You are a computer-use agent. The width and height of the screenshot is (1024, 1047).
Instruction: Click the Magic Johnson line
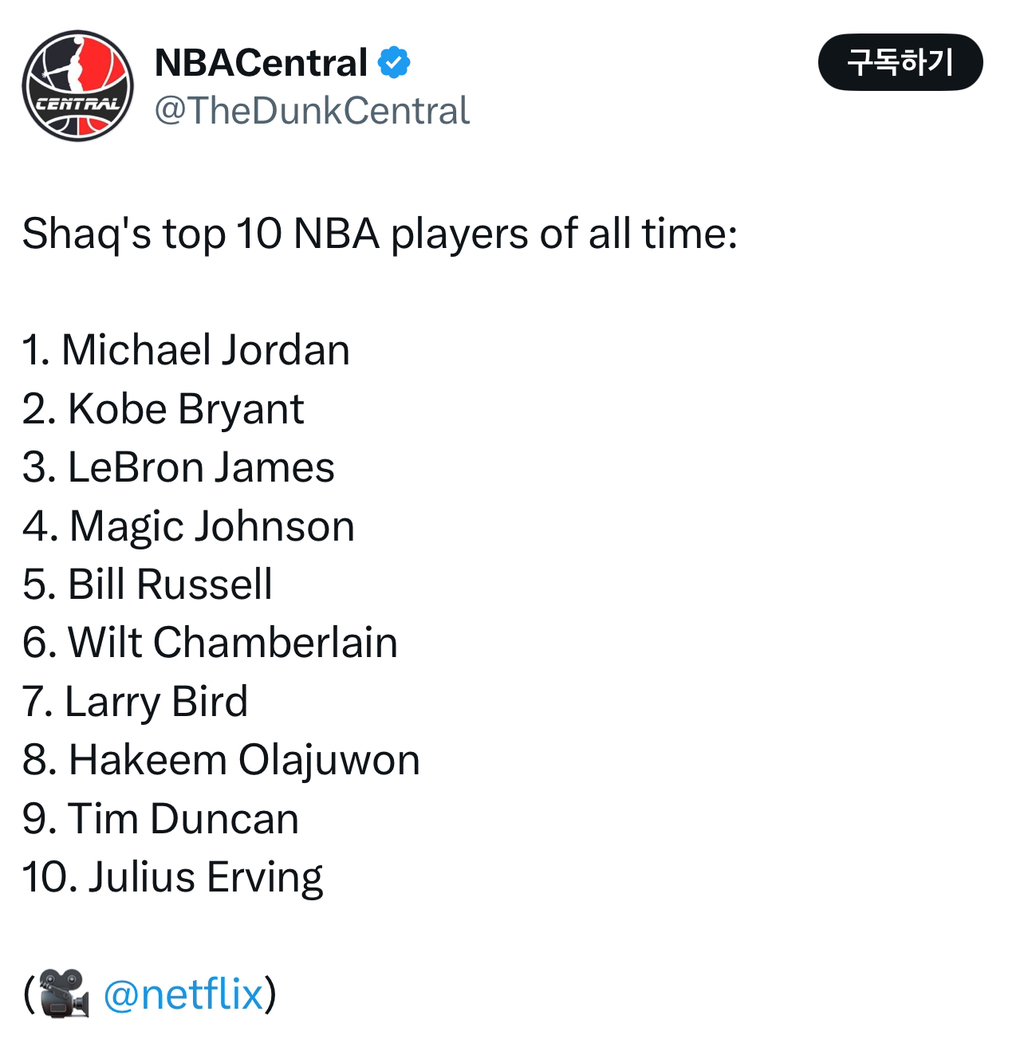189,526
